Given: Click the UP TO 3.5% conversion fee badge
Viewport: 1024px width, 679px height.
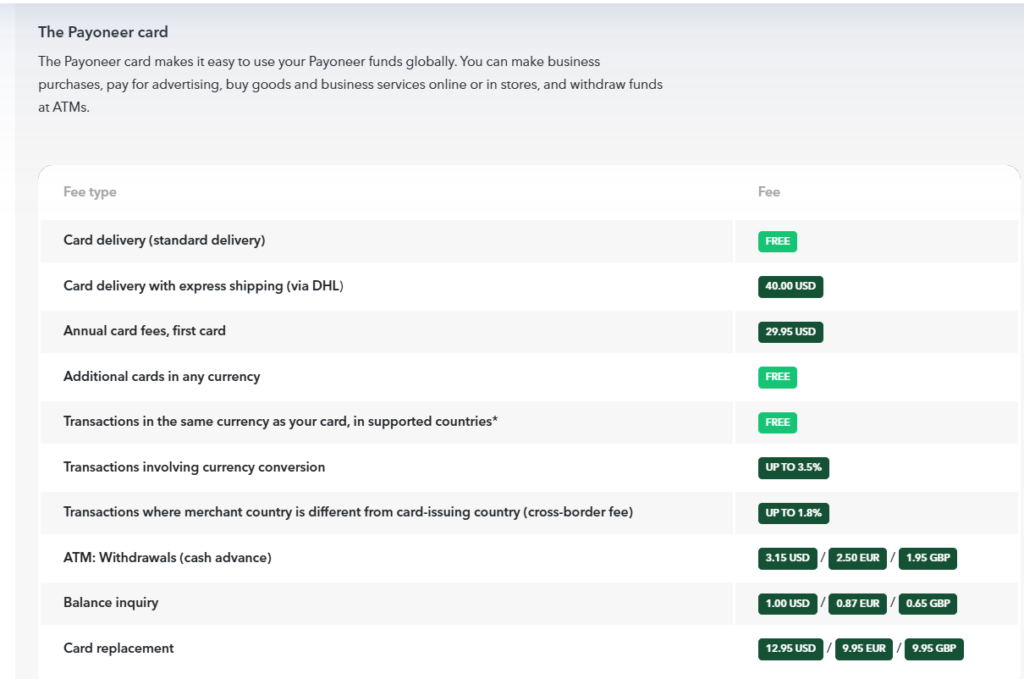Looking at the screenshot, I should [793, 467].
